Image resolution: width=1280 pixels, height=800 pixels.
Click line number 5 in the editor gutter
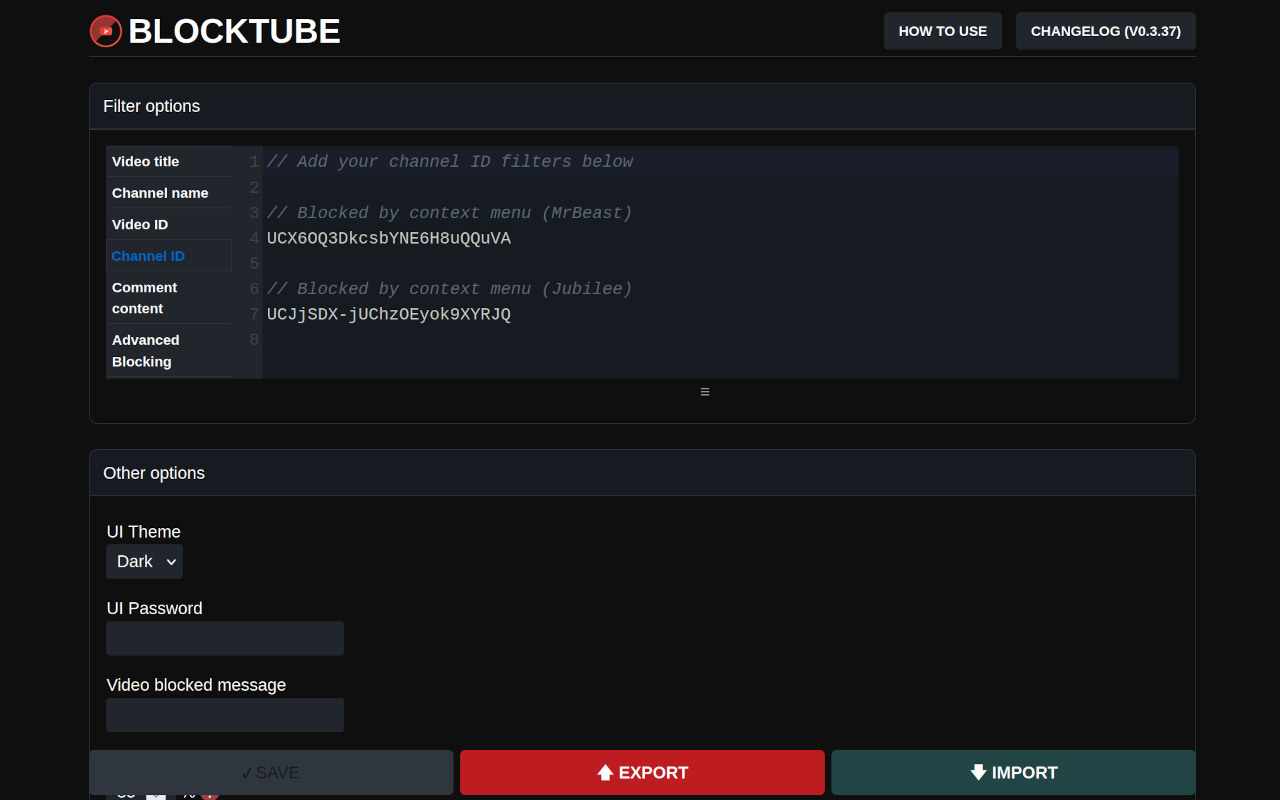tap(255, 264)
